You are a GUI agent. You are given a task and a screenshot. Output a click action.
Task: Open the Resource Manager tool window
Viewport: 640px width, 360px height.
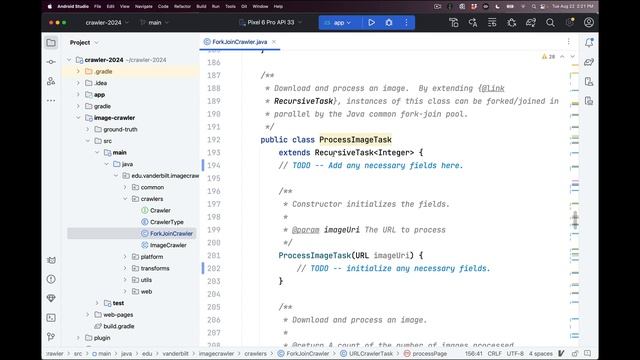(51, 81)
